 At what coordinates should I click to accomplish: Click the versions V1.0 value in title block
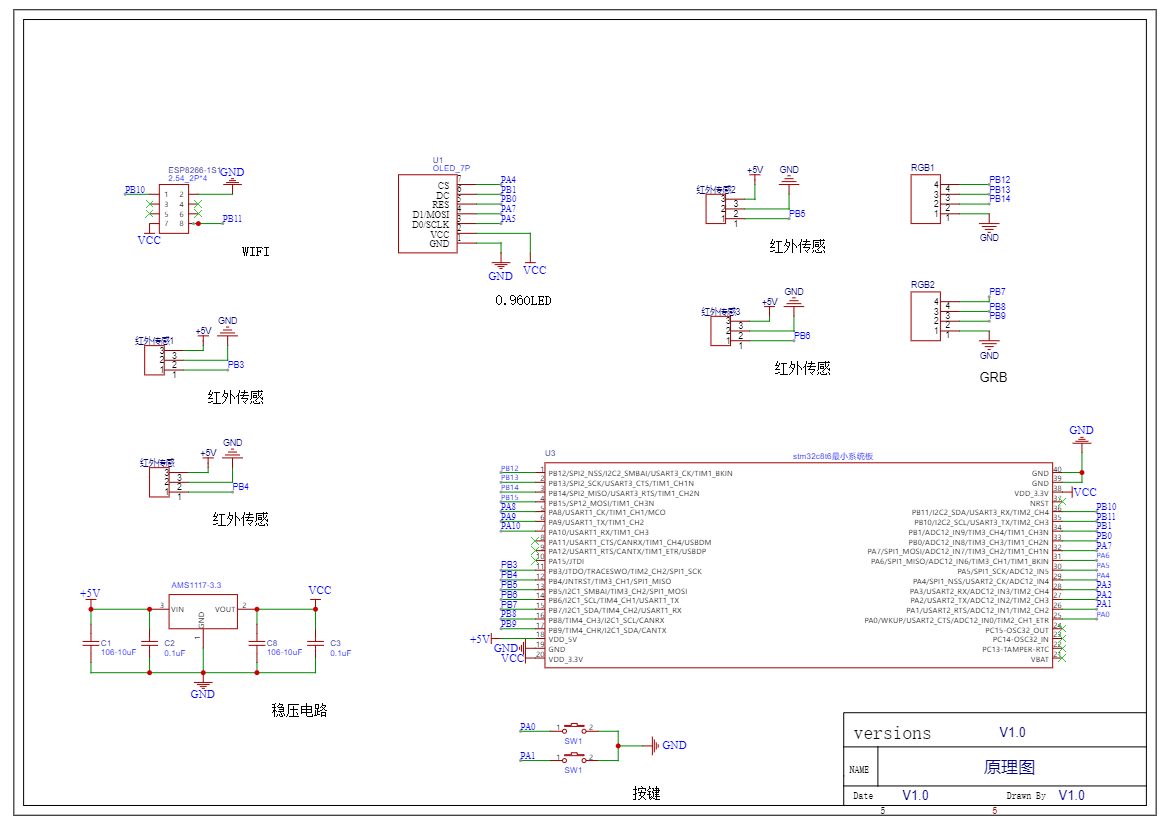coord(1013,733)
